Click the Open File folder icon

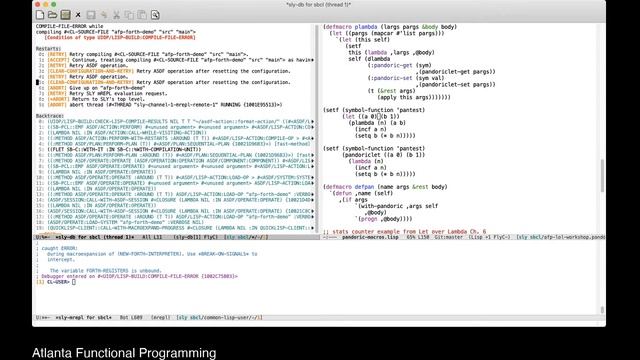tap(52, 15)
